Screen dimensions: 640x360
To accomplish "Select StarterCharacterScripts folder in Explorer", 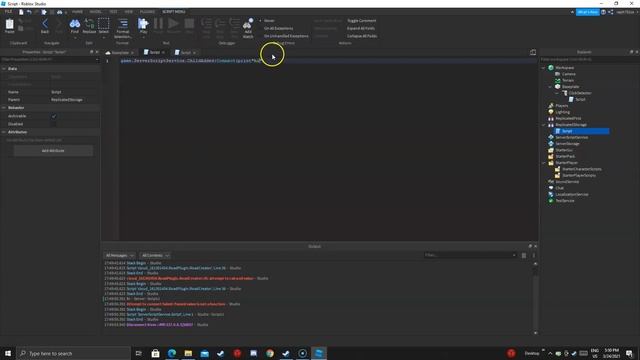I will pos(581,169).
